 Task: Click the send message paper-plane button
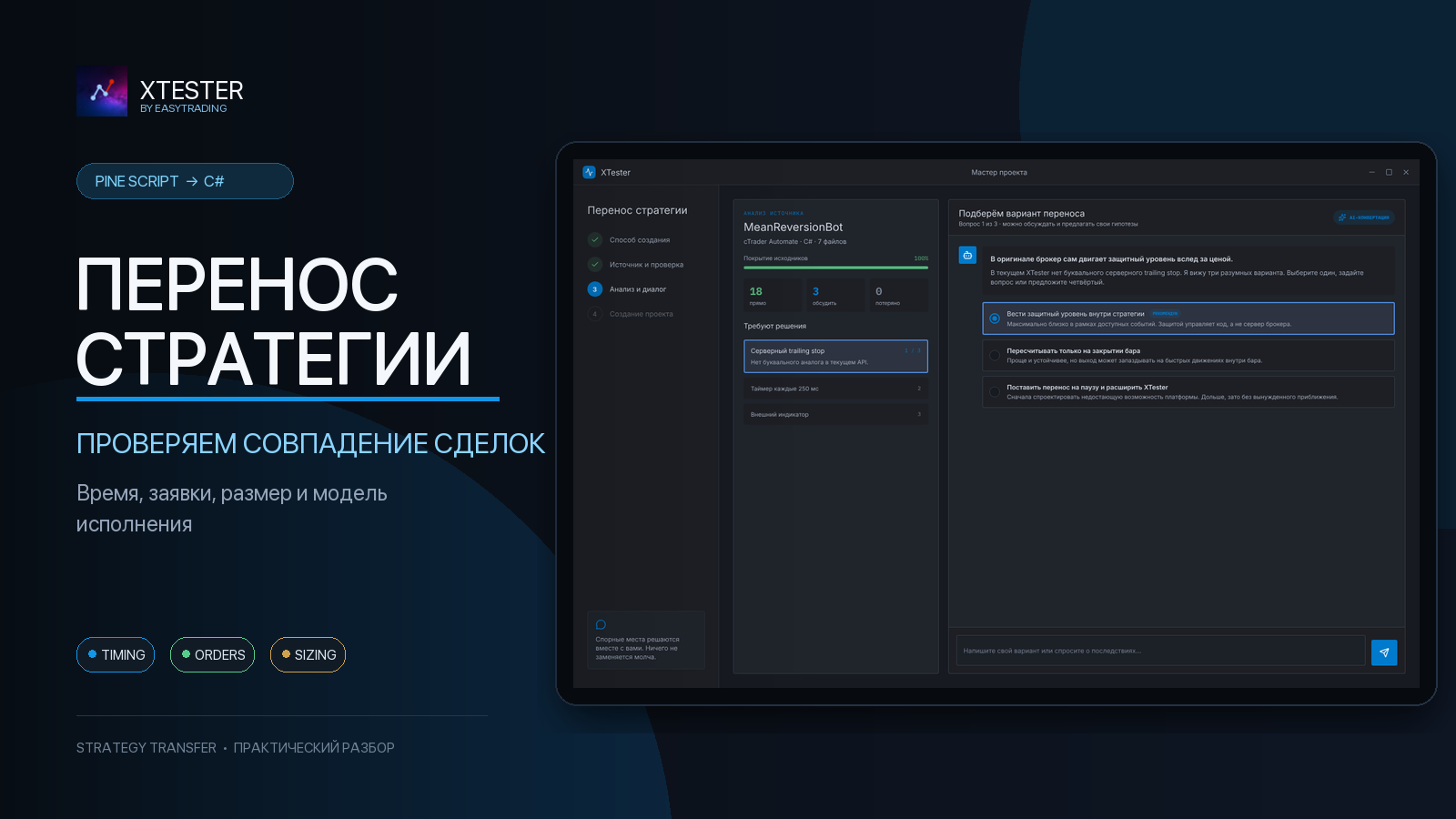click(x=1384, y=652)
